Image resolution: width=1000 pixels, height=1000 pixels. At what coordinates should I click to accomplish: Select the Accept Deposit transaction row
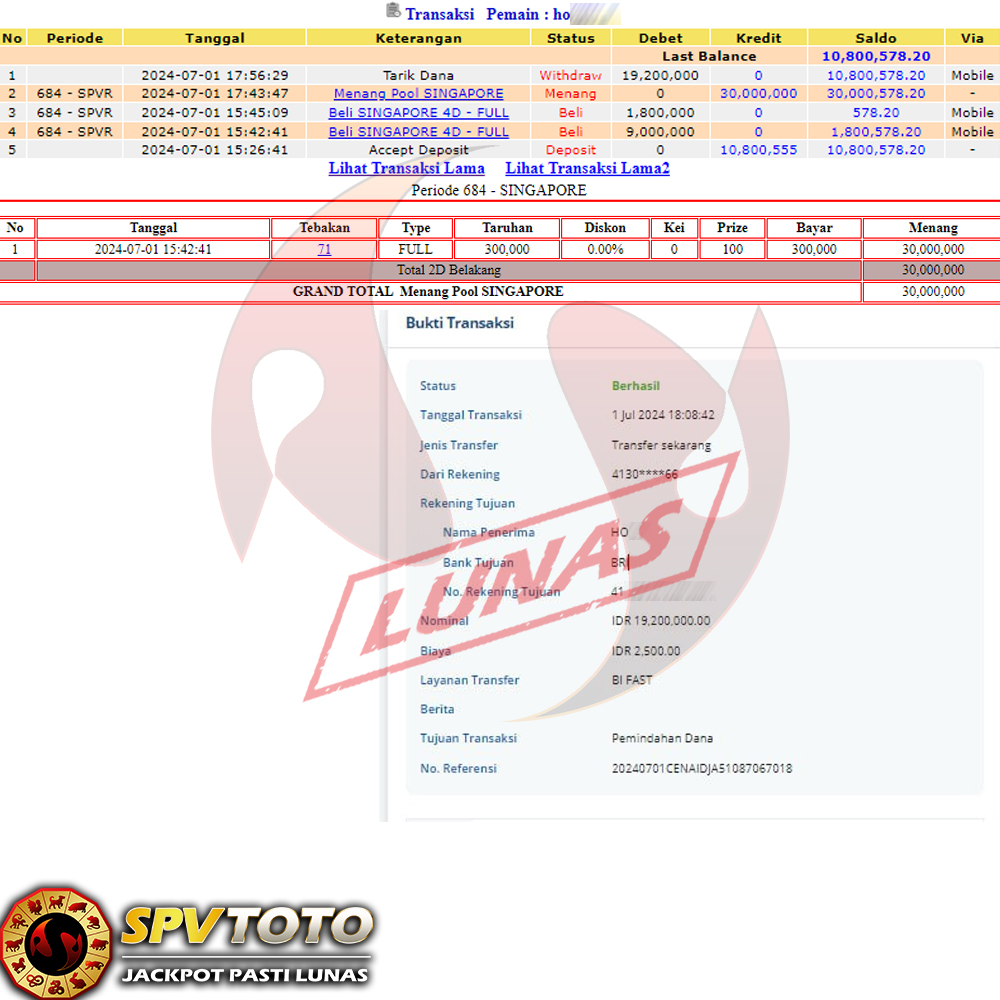pos(418,150)
